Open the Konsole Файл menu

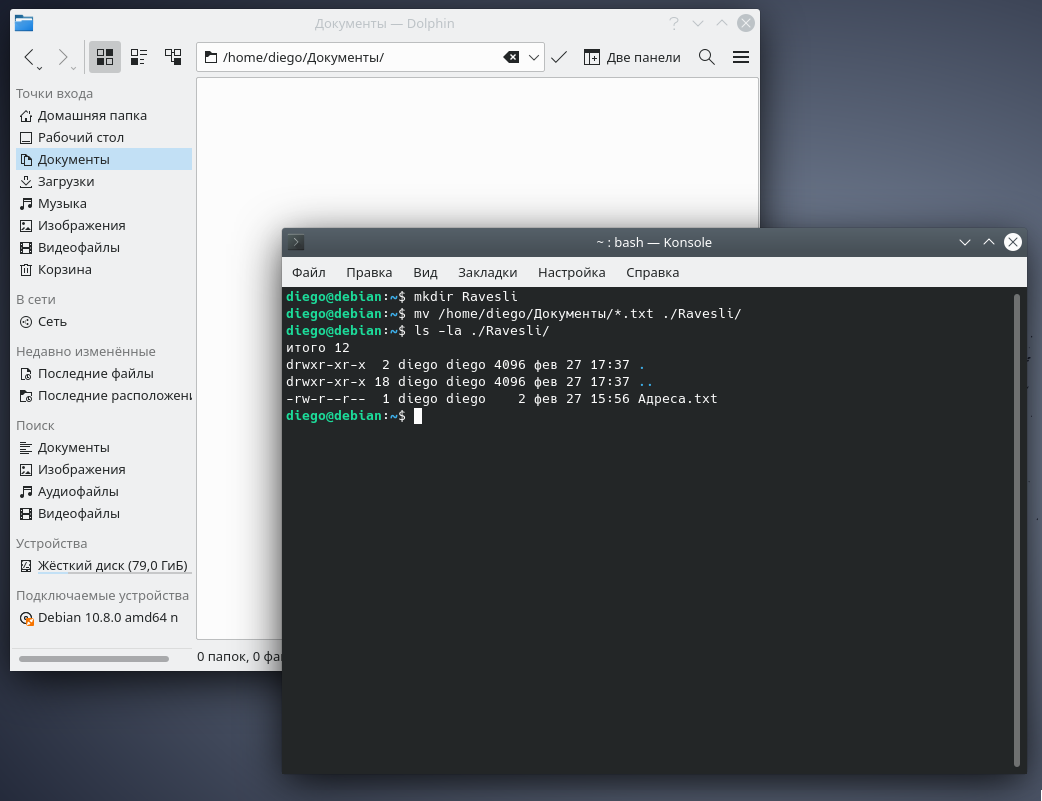[308, 272]
